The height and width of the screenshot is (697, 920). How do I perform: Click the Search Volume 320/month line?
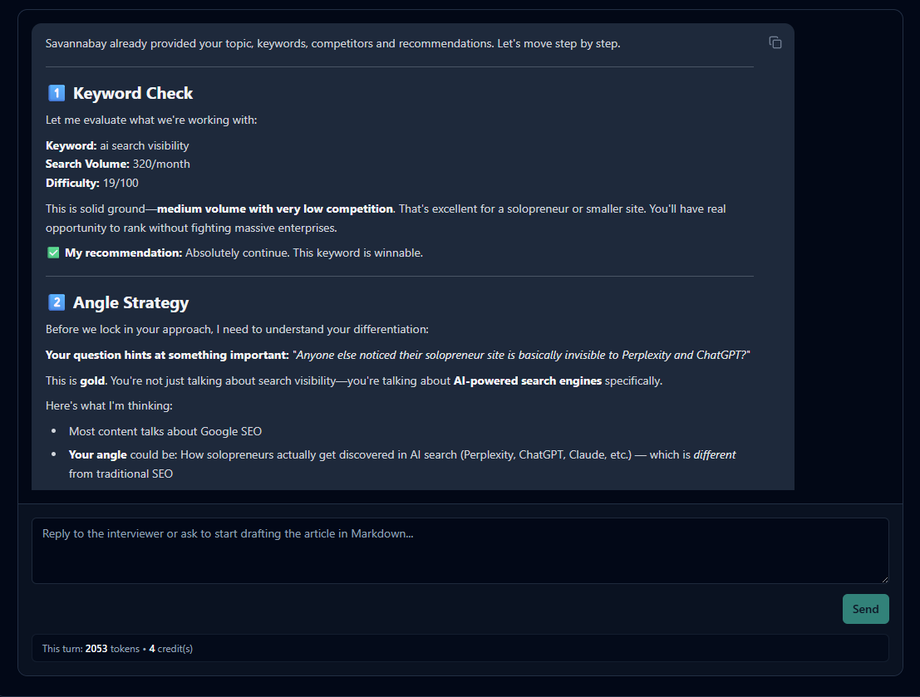tap(118, 164)
